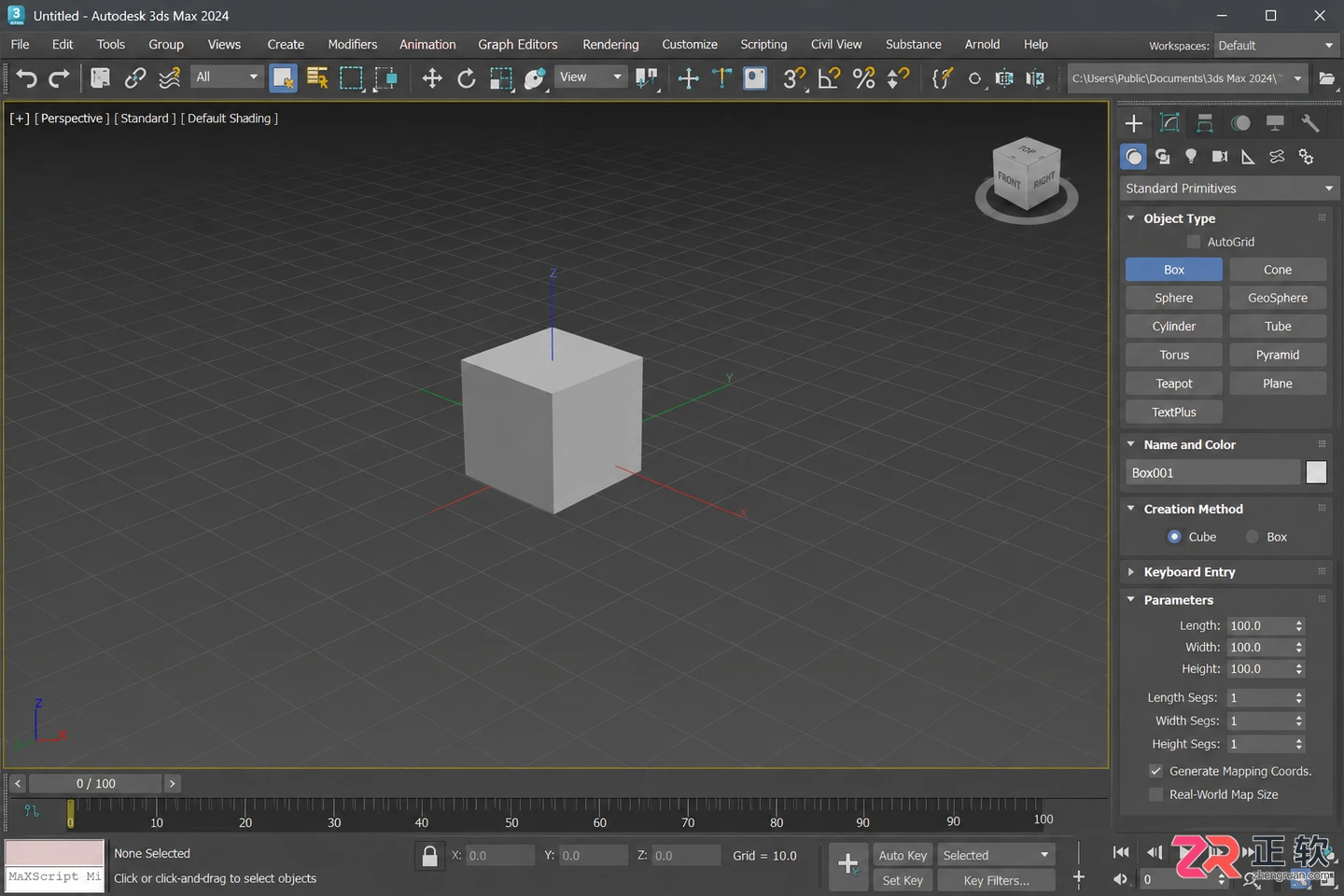Activate the Select Object tool
This screenshot has height=896, width=1344.
[284, 78]
